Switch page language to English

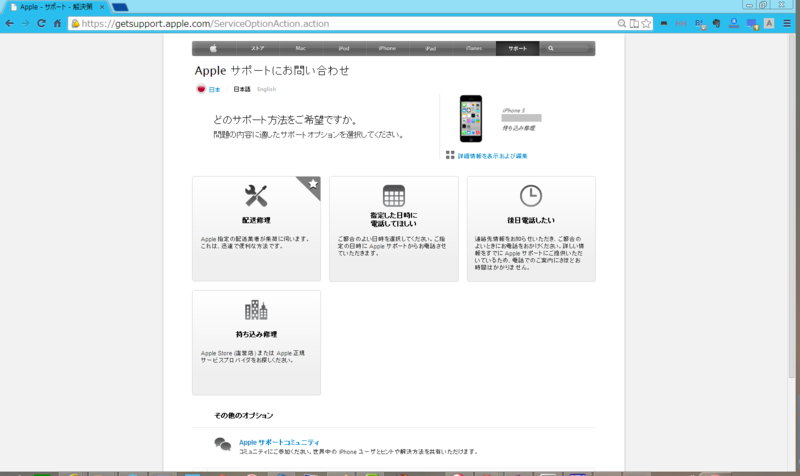click(266, 89)
